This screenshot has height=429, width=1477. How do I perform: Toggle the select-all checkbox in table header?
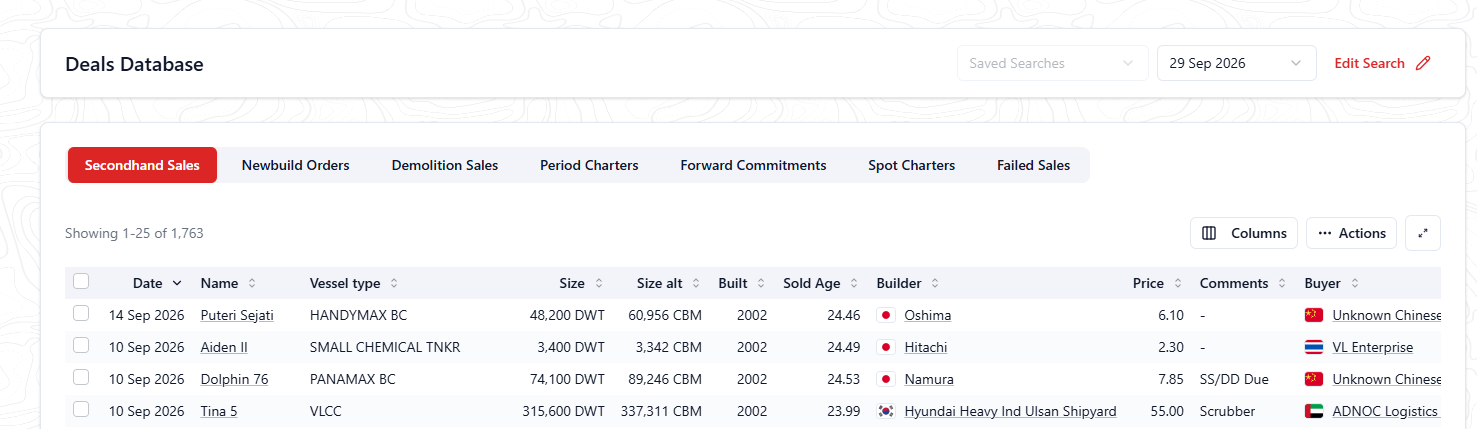tap(81, 281)
